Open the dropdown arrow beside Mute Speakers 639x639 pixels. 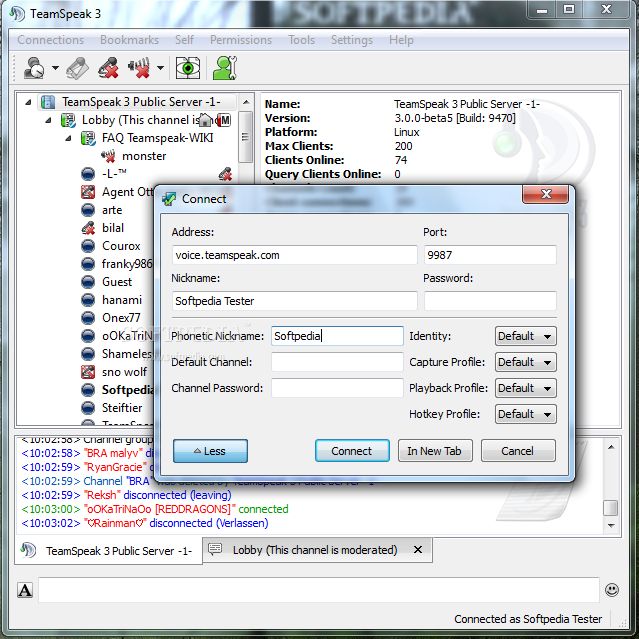coord(161,68)
